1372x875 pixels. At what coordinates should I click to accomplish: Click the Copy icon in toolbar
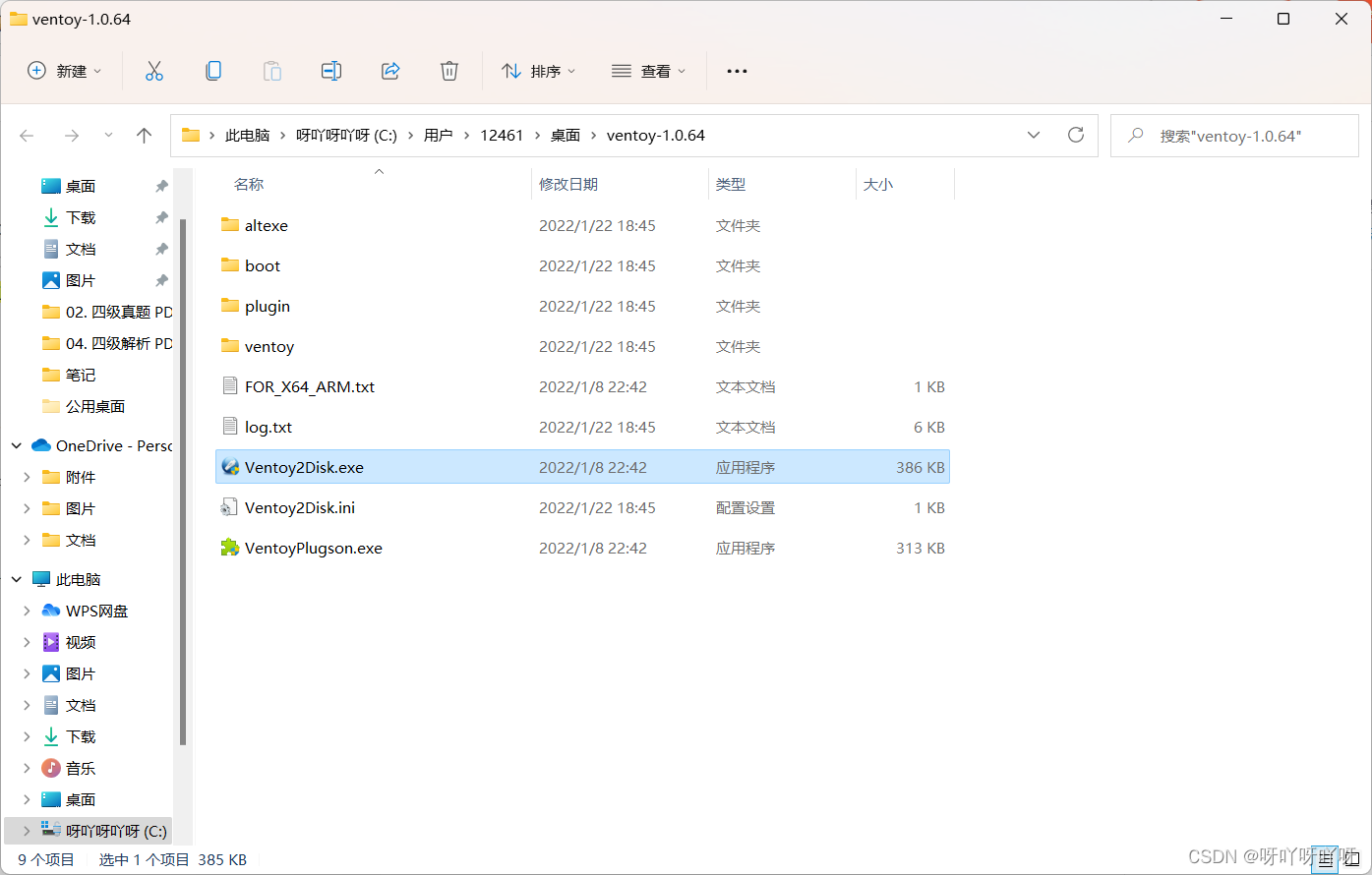click(x=213, y=71)
